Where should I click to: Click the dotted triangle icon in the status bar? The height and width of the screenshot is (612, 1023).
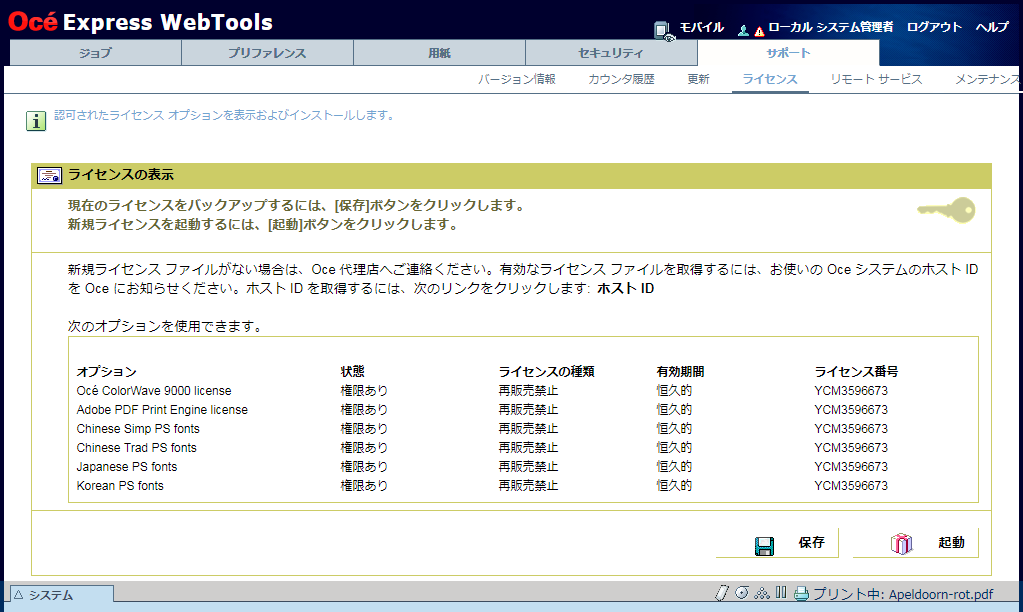(761, 593)
